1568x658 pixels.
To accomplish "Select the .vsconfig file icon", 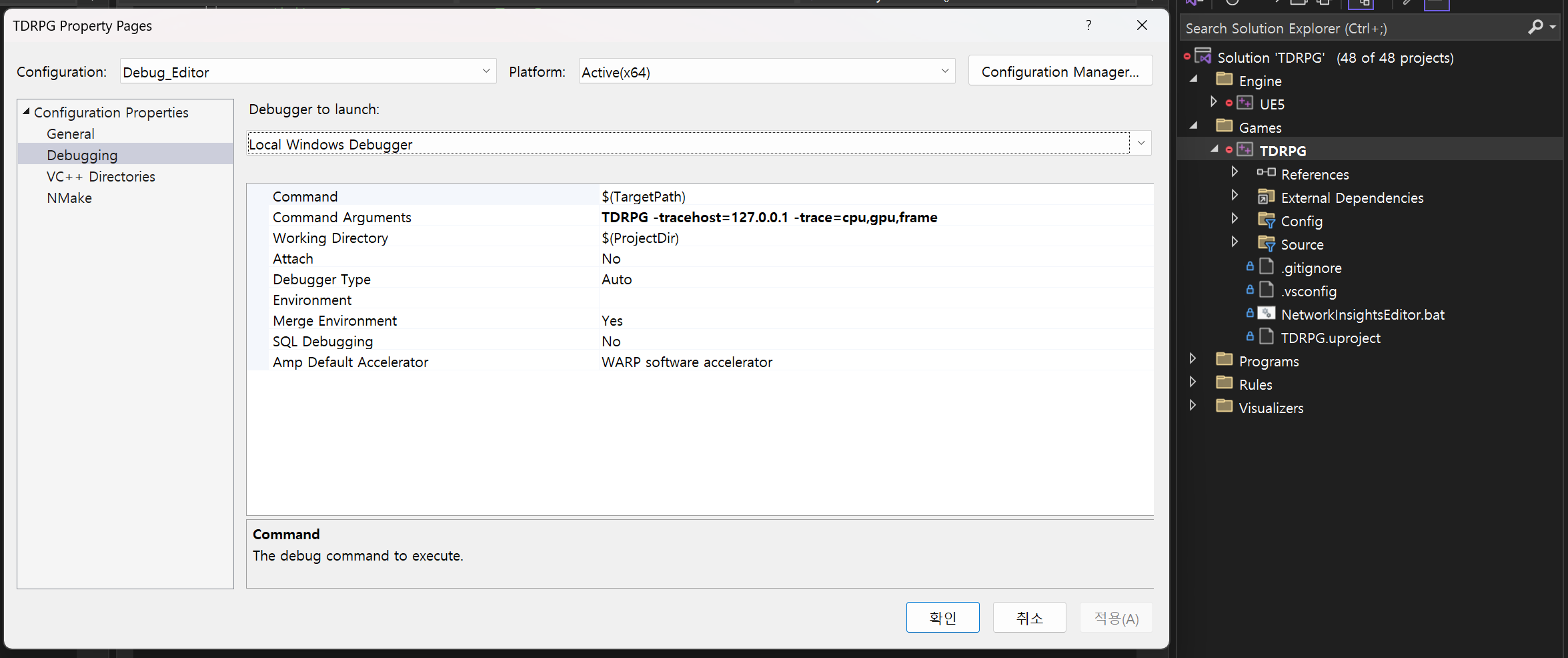I will 1266,290.
